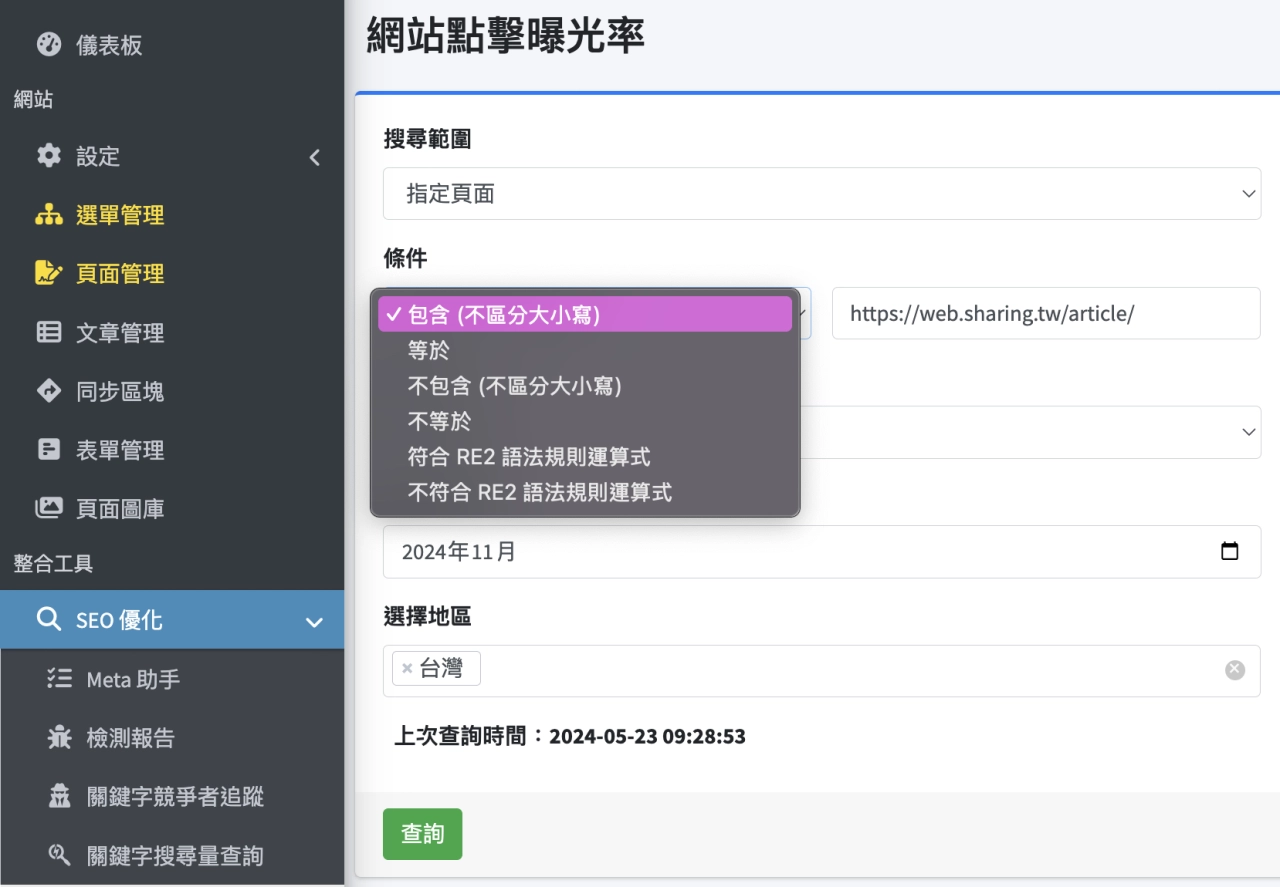This screenshot has height=887, width=1280.
Task: Click the 選擇地區 label
Action: 427,617
